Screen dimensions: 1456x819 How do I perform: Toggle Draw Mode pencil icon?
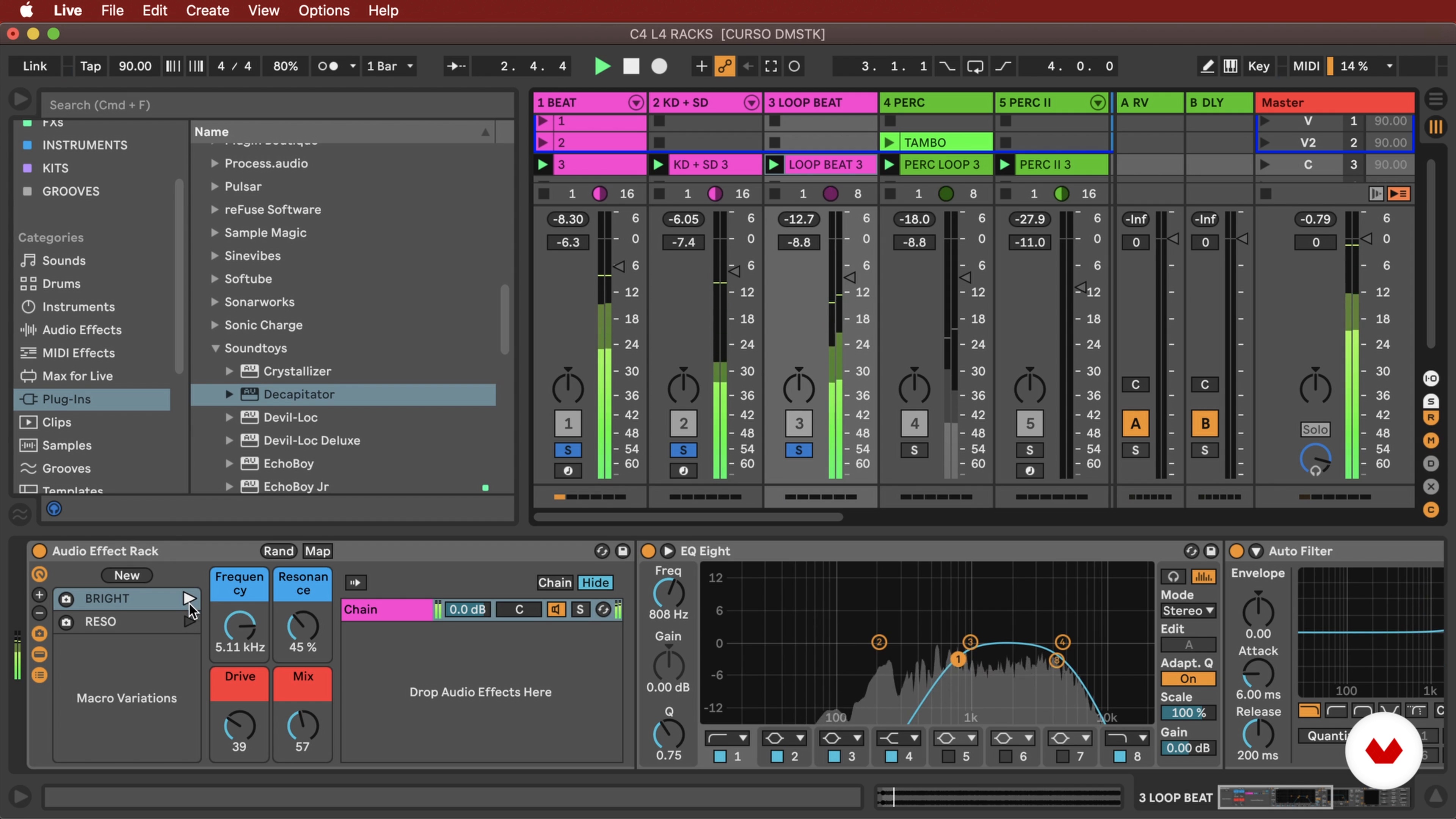[x=1207, y=66]
